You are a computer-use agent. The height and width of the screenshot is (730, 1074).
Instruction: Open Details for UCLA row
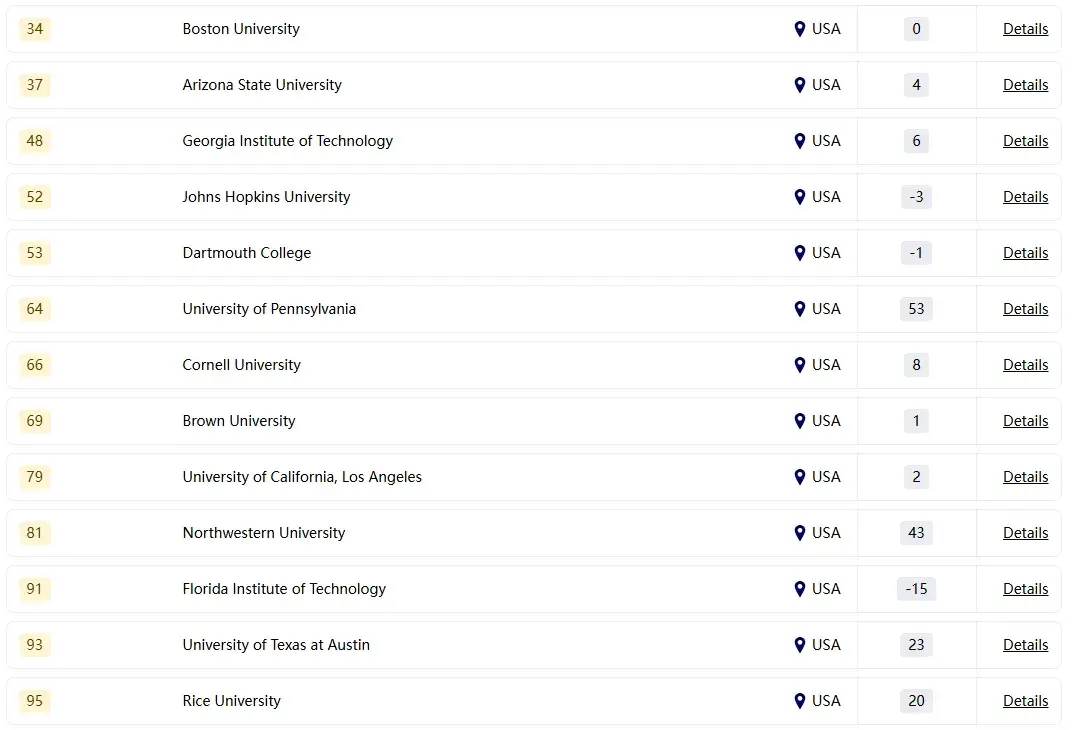point(1025,477)
